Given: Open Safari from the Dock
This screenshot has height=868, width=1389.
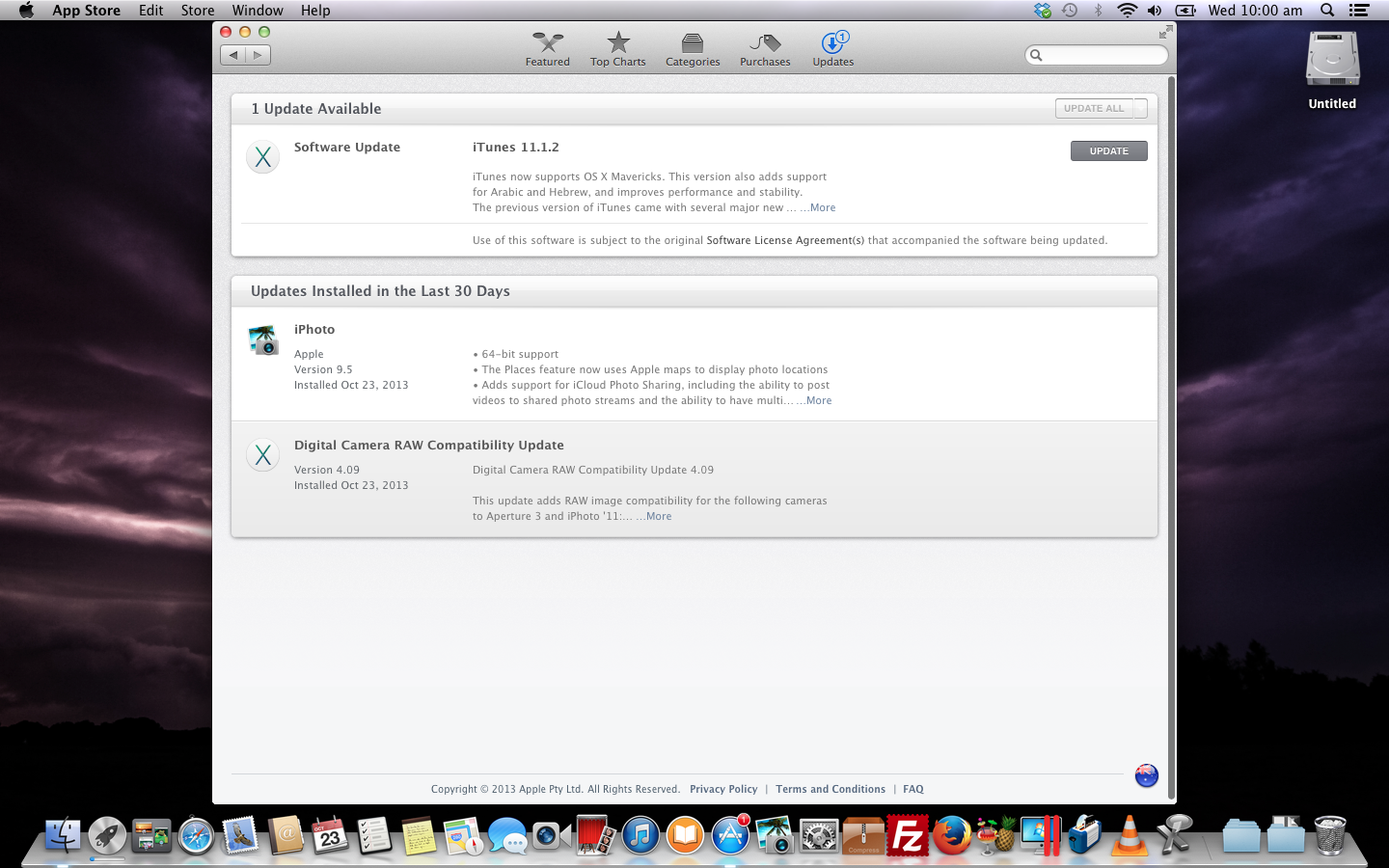Looking at the screenshot, I should pos(196,835).
